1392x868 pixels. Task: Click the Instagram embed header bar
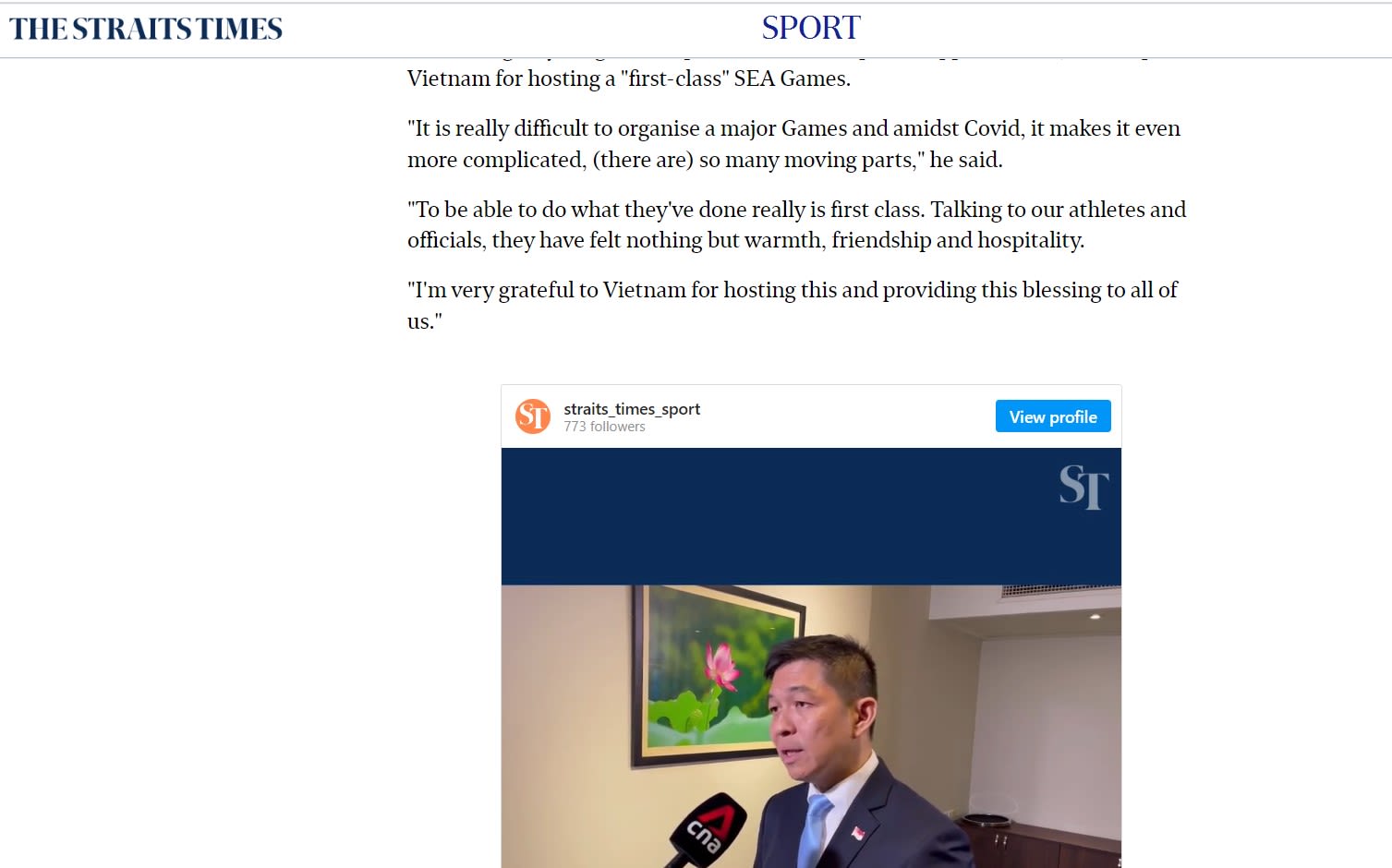coord(811,416)
